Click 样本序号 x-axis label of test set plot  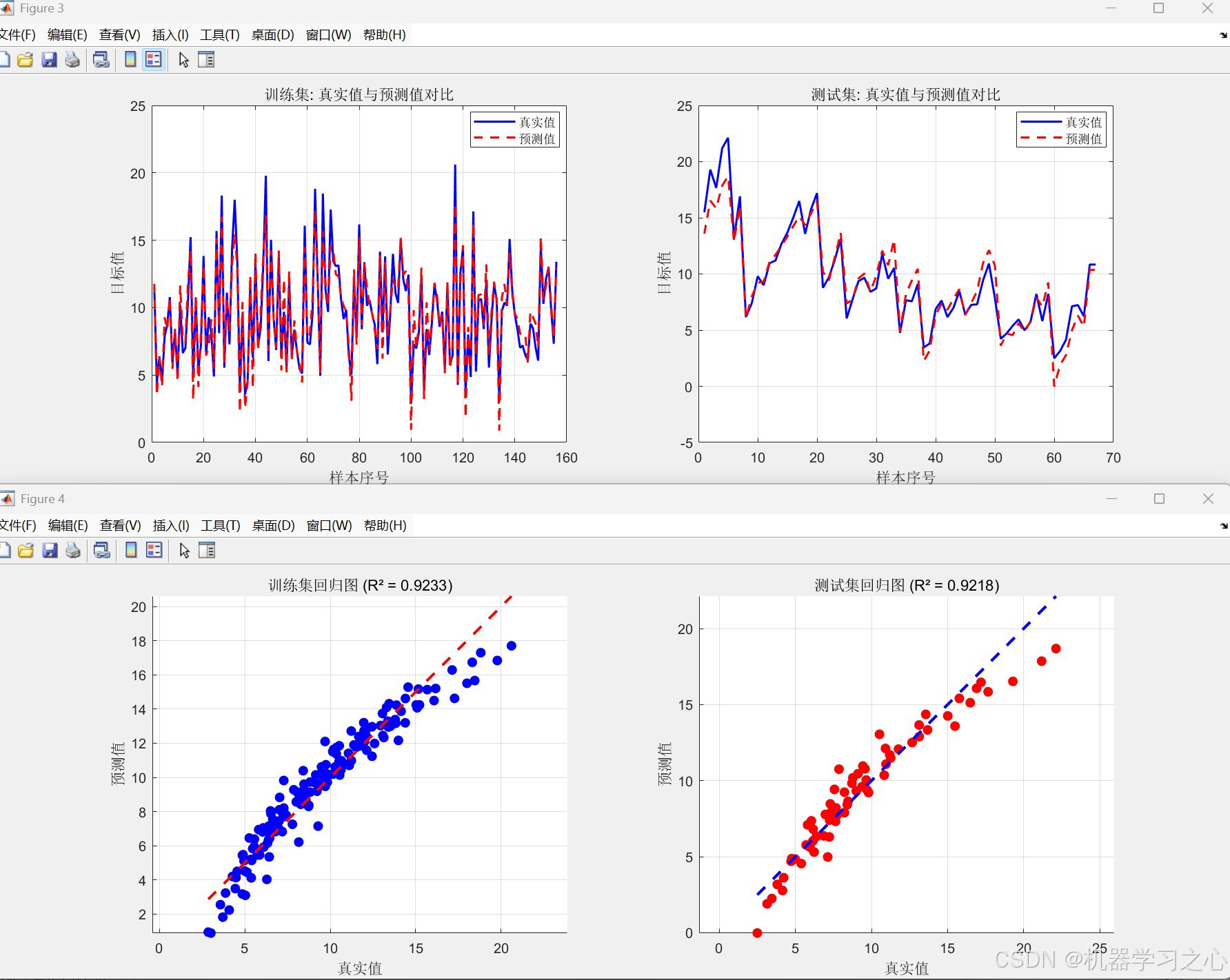click(905, 477)
